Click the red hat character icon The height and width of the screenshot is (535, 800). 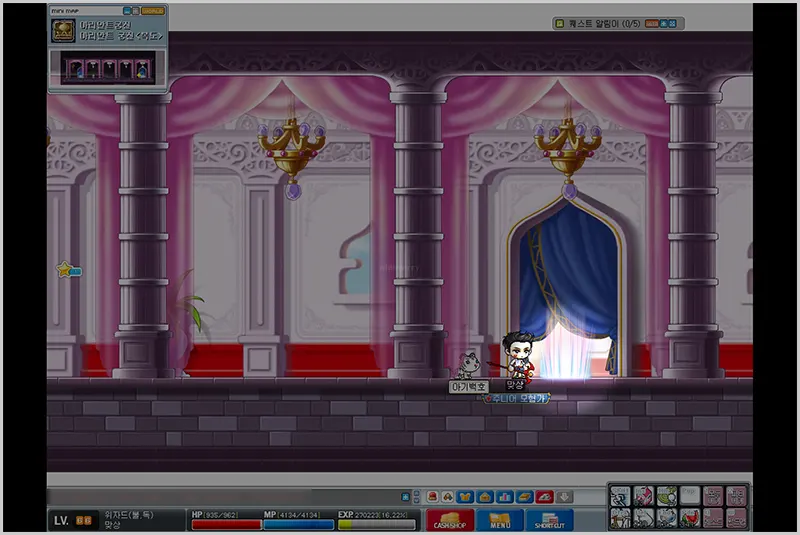pyautogui.click(x=433, y=496)
